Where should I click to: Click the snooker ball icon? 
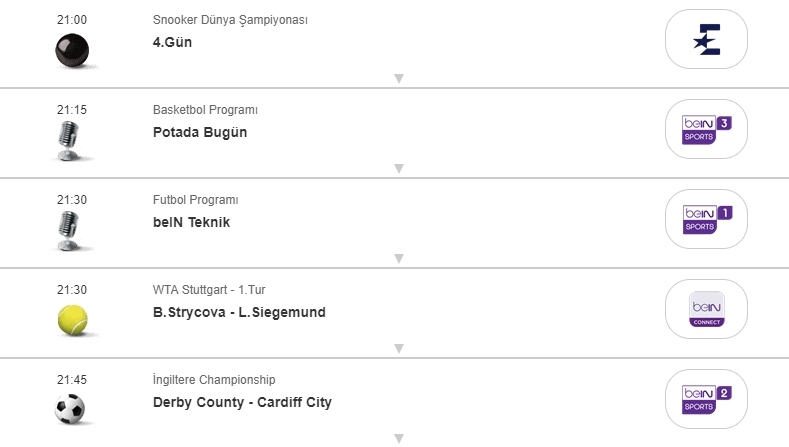pyautogui.click(x=71, y=50)
